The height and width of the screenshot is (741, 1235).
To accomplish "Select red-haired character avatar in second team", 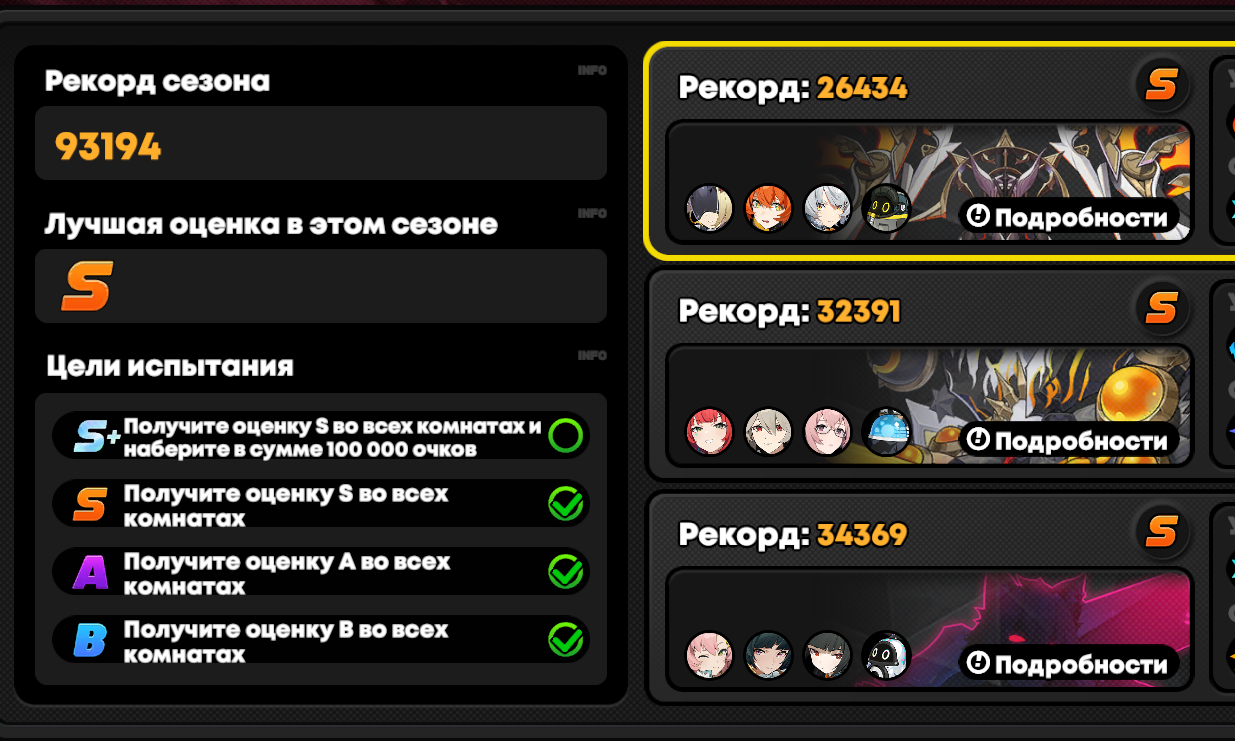I will [x=710, y=432].
